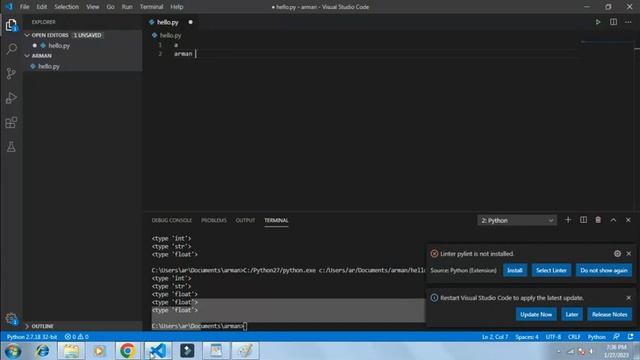The image size is (640, 360).
Task: Open Internet Explorer from the taskbar
Action: pyautogui.click(x=42, y=351)
